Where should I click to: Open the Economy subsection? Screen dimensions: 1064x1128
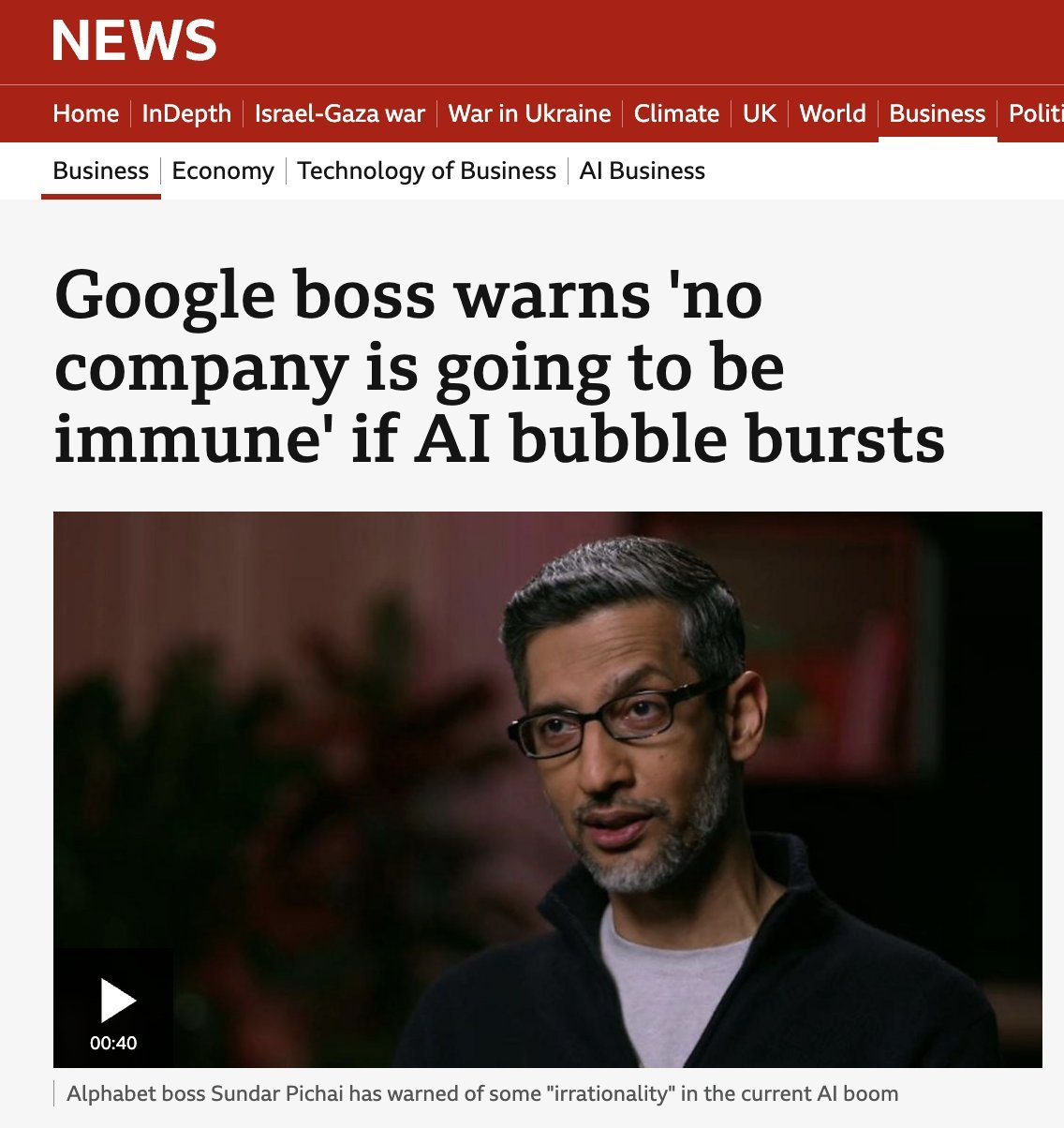click(223, 171)
